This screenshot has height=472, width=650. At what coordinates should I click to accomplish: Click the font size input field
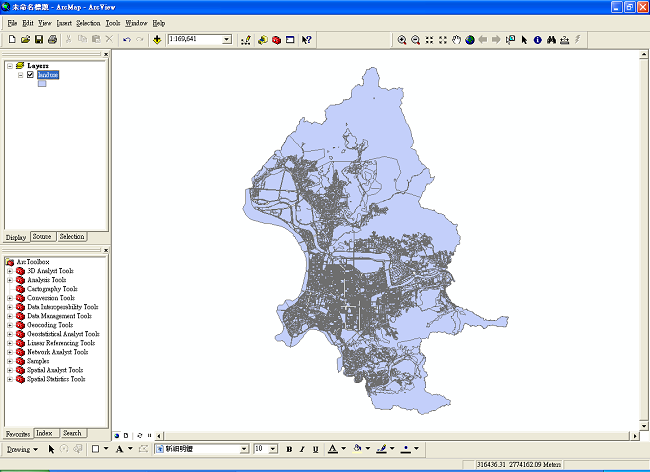[260, 450]
